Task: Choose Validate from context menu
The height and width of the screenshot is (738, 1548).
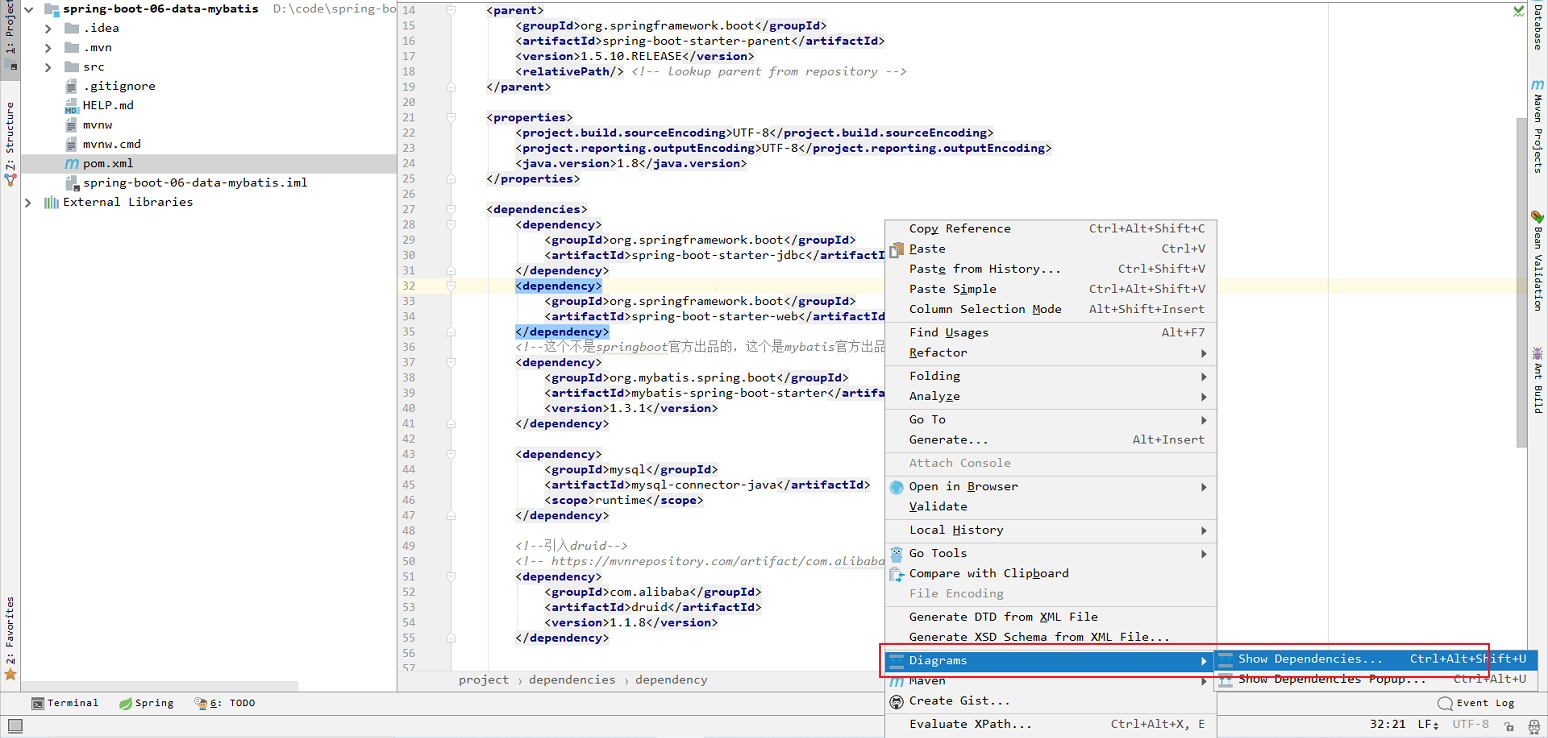Action: tap(1051, 507)
